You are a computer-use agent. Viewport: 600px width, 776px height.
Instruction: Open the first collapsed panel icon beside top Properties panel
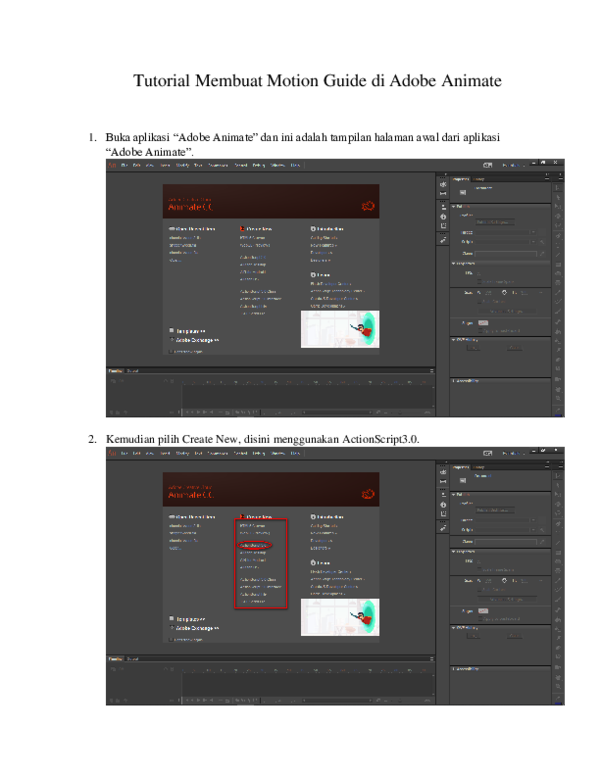point(443,184)
